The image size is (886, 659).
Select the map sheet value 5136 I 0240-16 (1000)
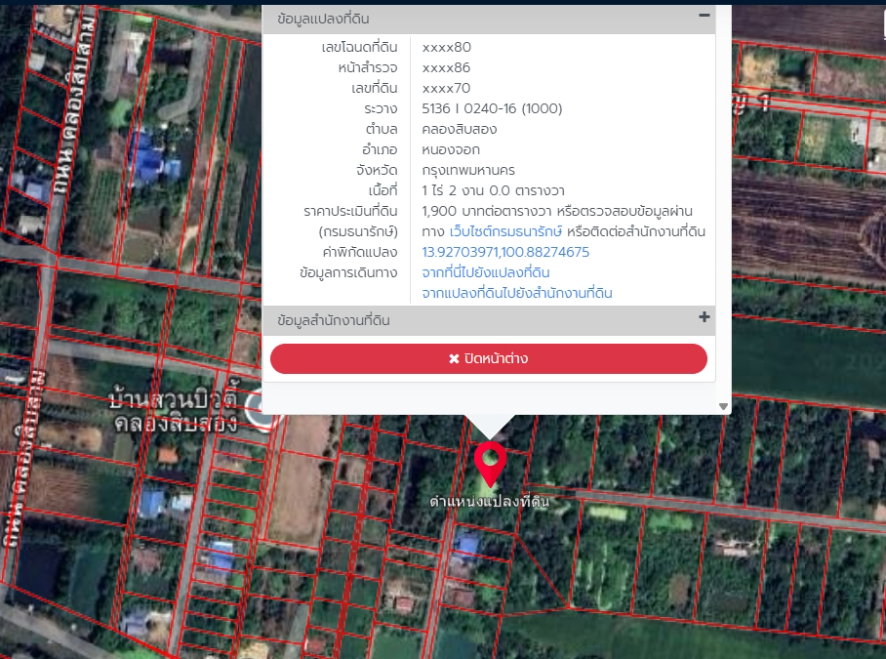[492, 109]
